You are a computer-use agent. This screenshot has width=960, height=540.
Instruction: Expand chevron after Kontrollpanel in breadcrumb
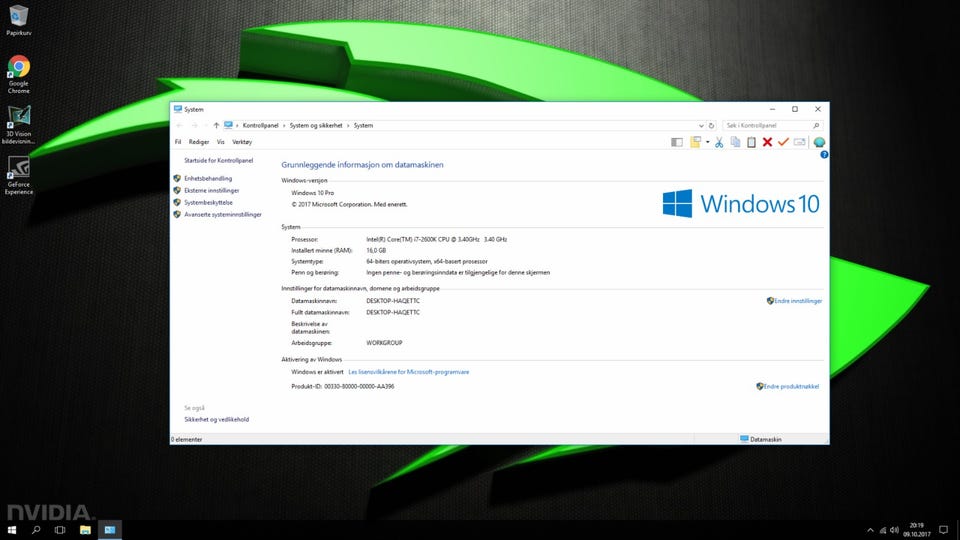pos(284,126)
